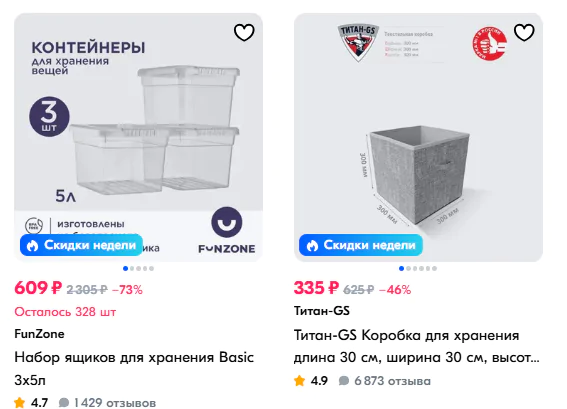The width and height of the screenshot is (567, 409).
Task: Open the transparent containers product image
Action: click(x=138, y=137)
